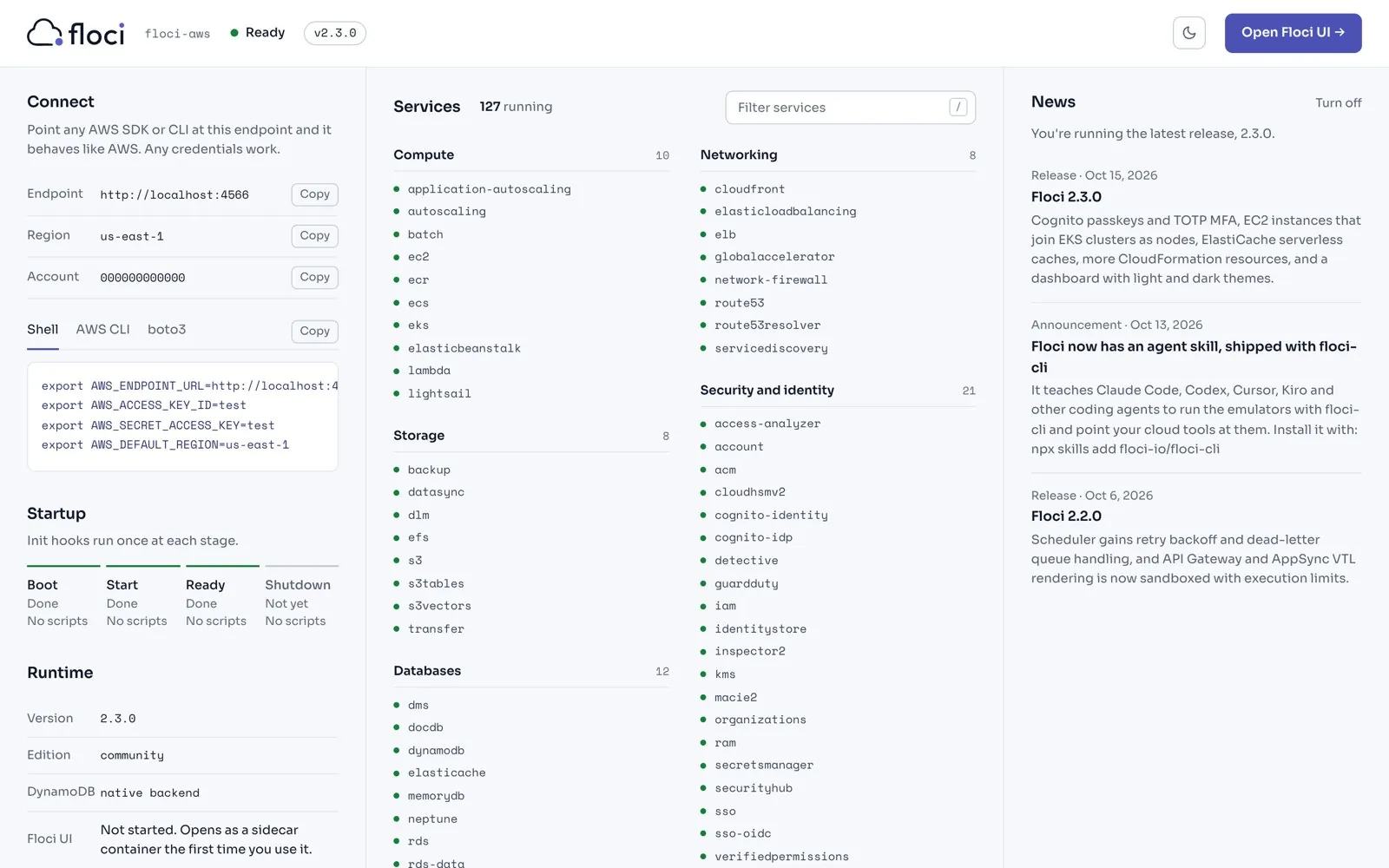The image size is (1389, 868).
Task: Switch to the boto3 tab
Action: [167, 330]
